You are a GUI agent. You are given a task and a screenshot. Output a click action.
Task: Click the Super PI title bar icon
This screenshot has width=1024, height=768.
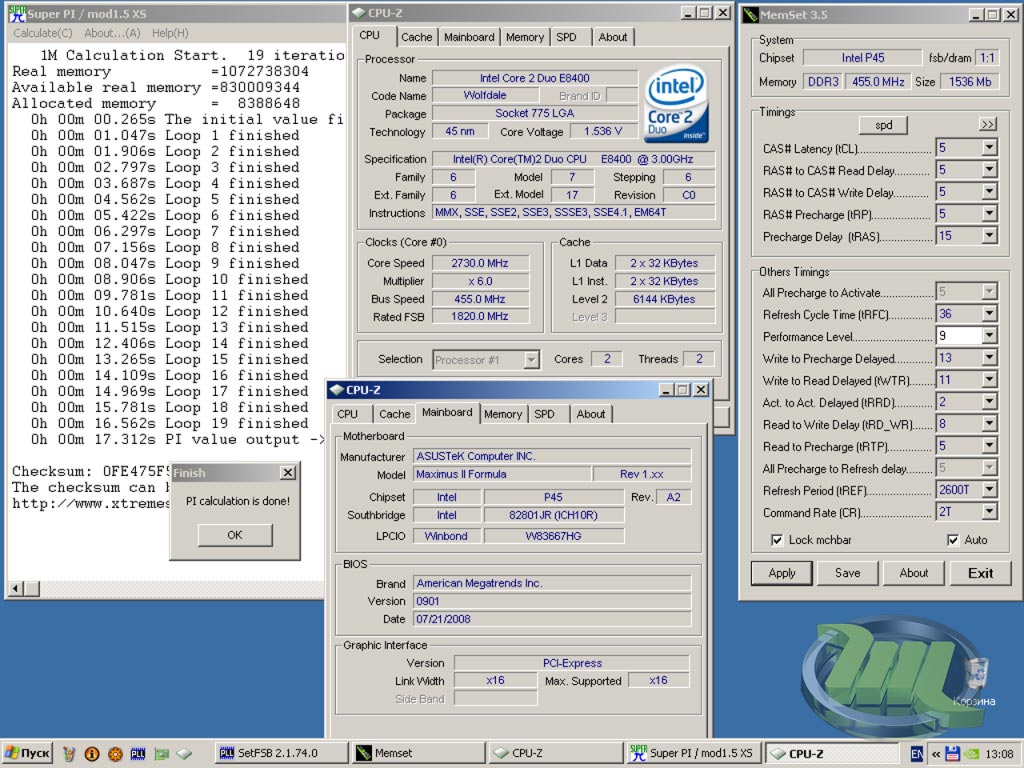pos(18,14)
